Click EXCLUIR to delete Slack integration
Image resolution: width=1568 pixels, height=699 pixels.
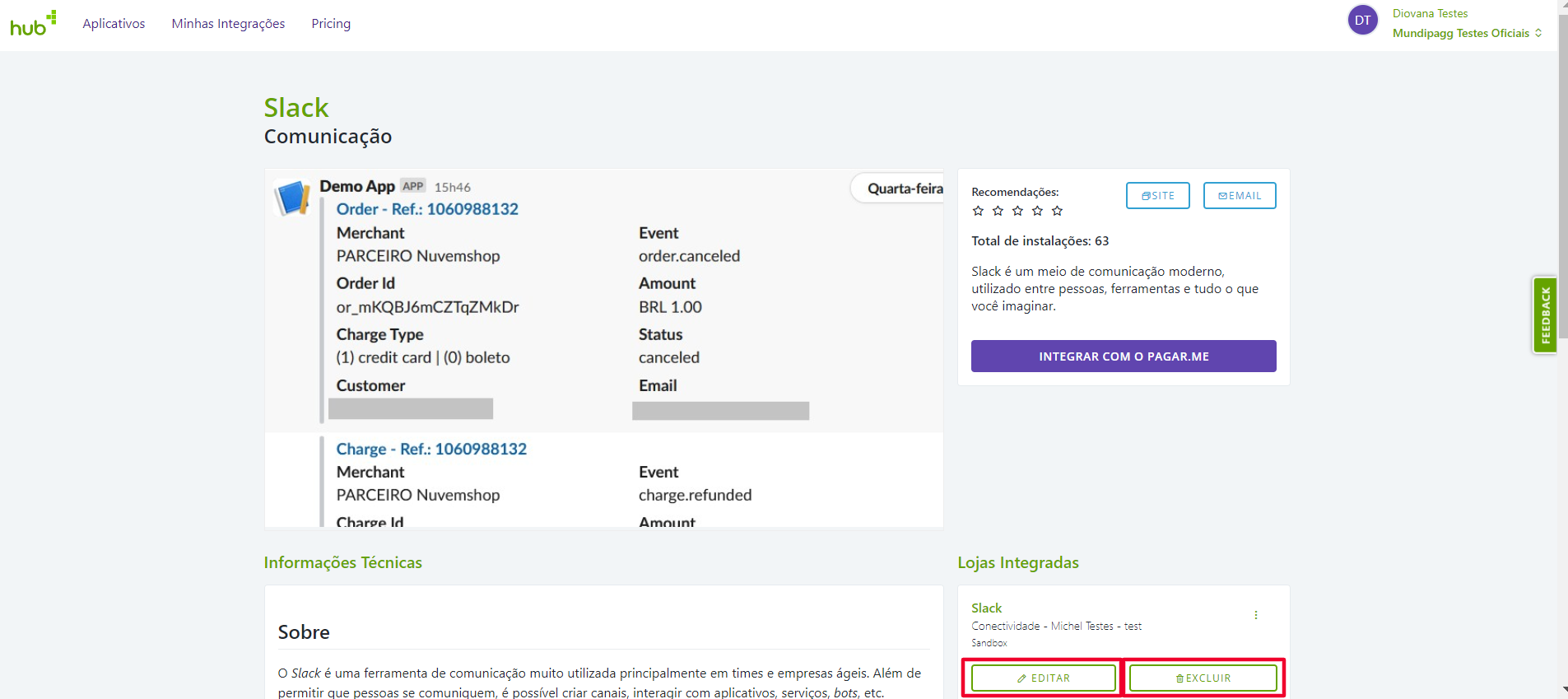tap(1203, 678)
